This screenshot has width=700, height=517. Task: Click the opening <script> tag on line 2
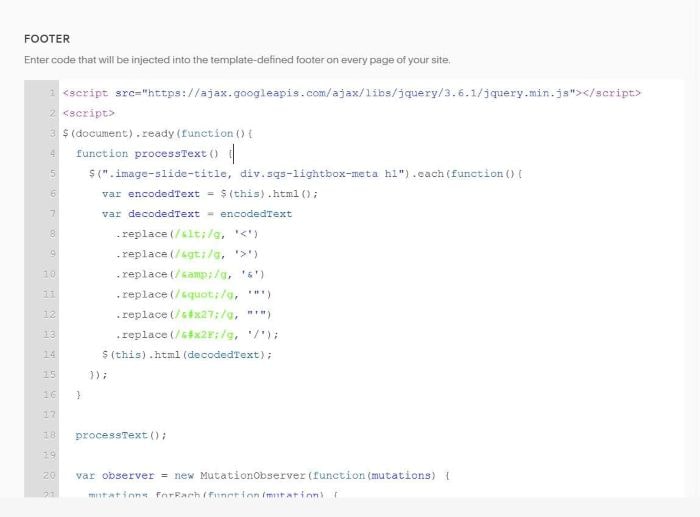[x=89, y=113]
